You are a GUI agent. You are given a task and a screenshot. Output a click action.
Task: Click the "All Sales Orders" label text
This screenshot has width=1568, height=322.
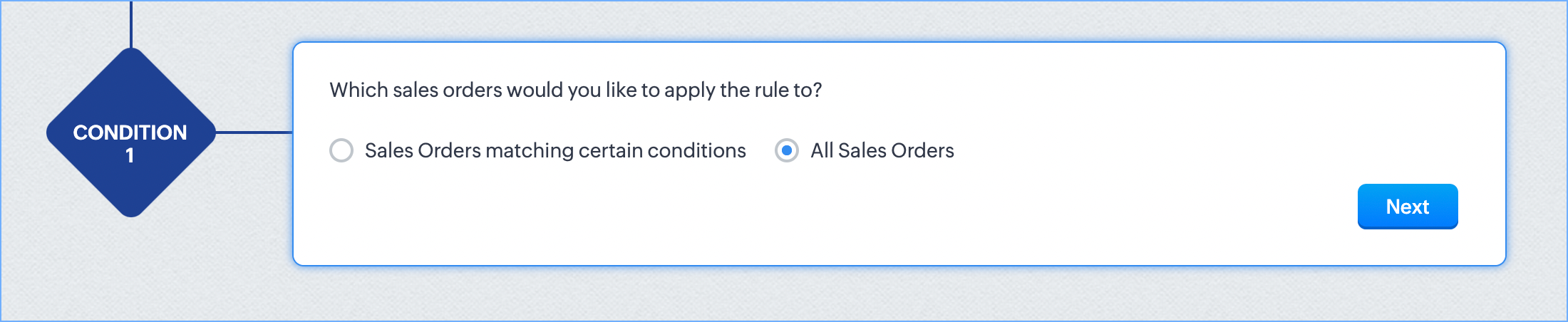coord(882,150)
